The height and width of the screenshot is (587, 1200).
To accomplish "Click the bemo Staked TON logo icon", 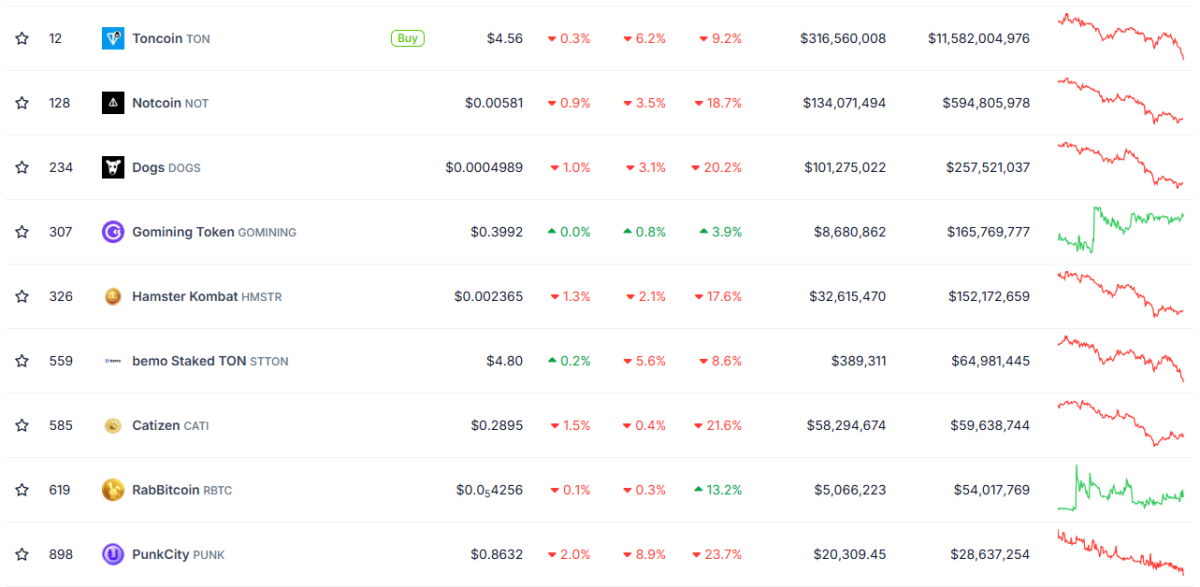I will pos(113,361).
